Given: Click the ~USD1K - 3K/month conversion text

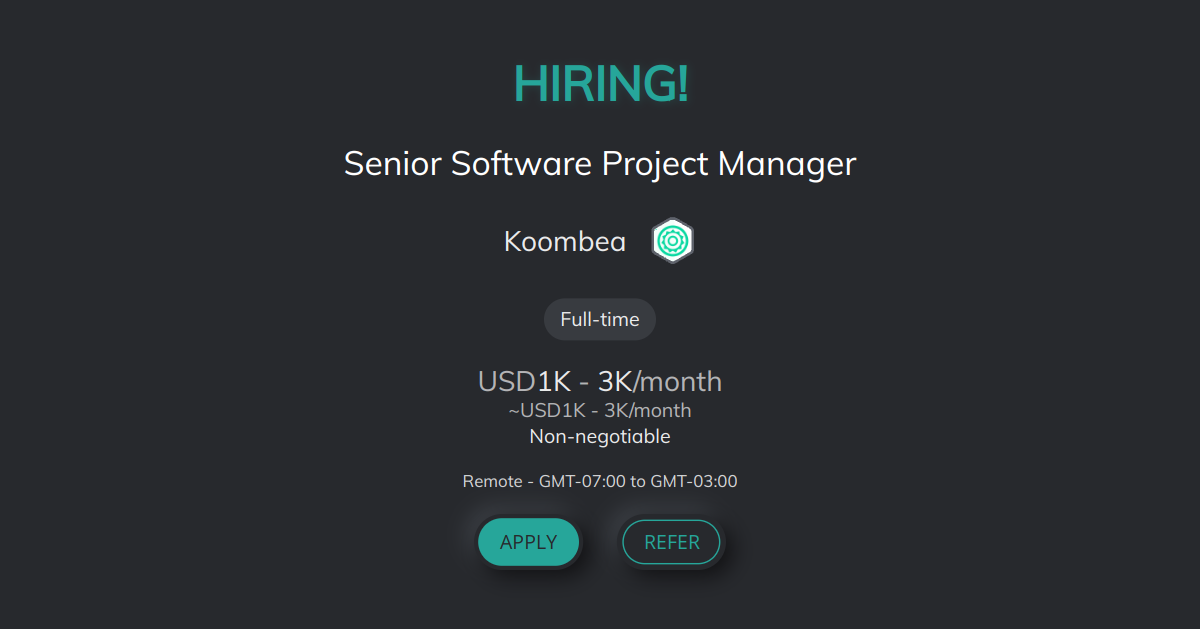Looking at the screenshot, I should pos(600,410).
